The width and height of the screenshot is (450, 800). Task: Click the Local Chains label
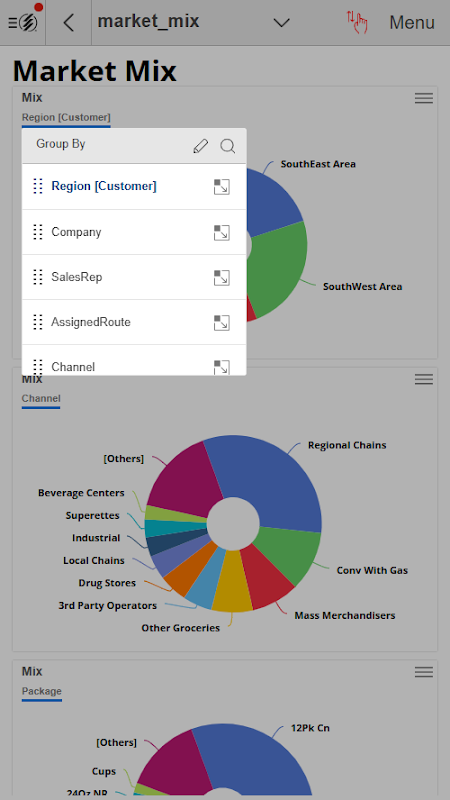click(x=94, y=561)
